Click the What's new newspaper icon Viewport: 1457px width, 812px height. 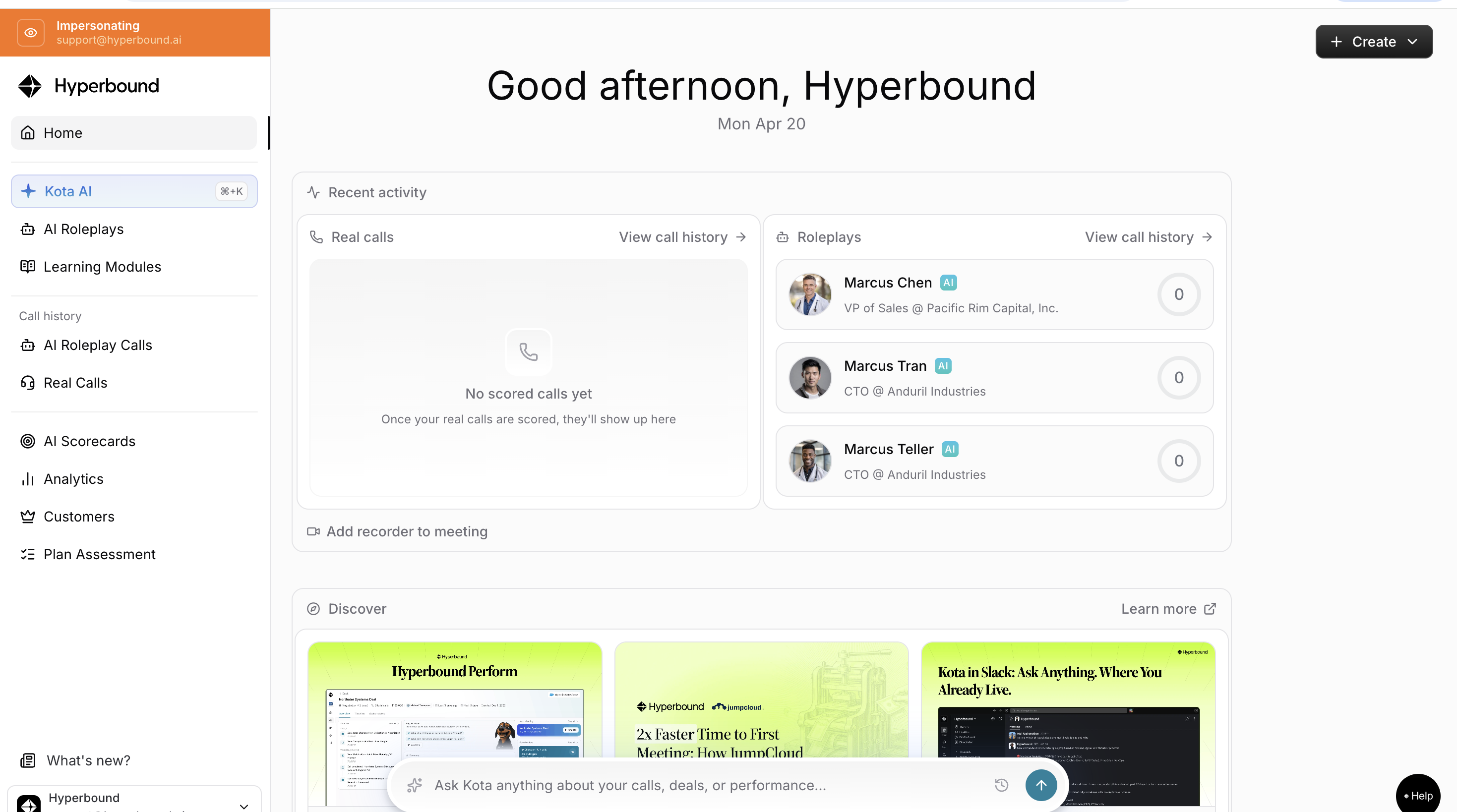click(28, 760)
